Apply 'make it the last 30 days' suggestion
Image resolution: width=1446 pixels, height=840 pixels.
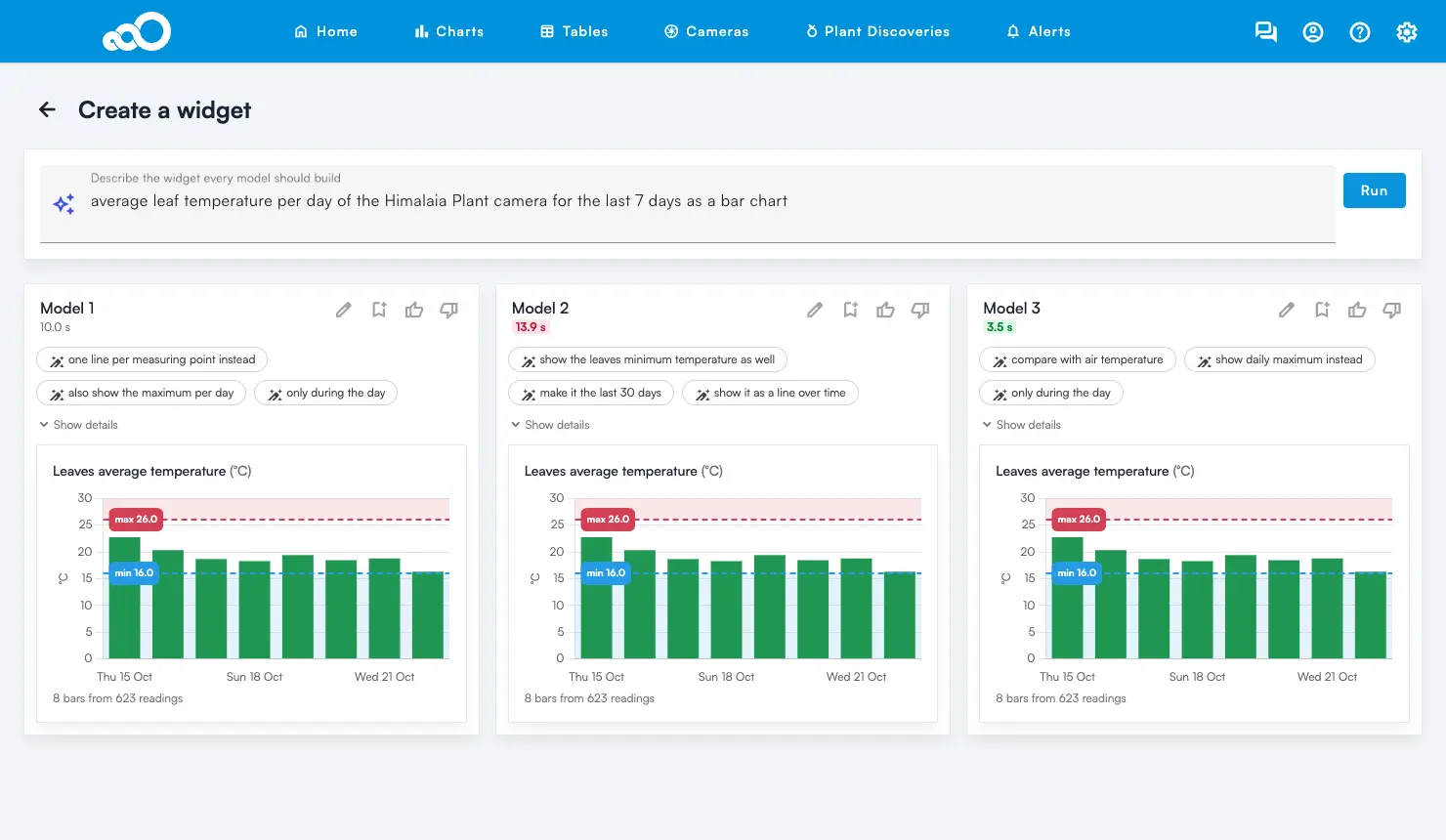[590, 393]
